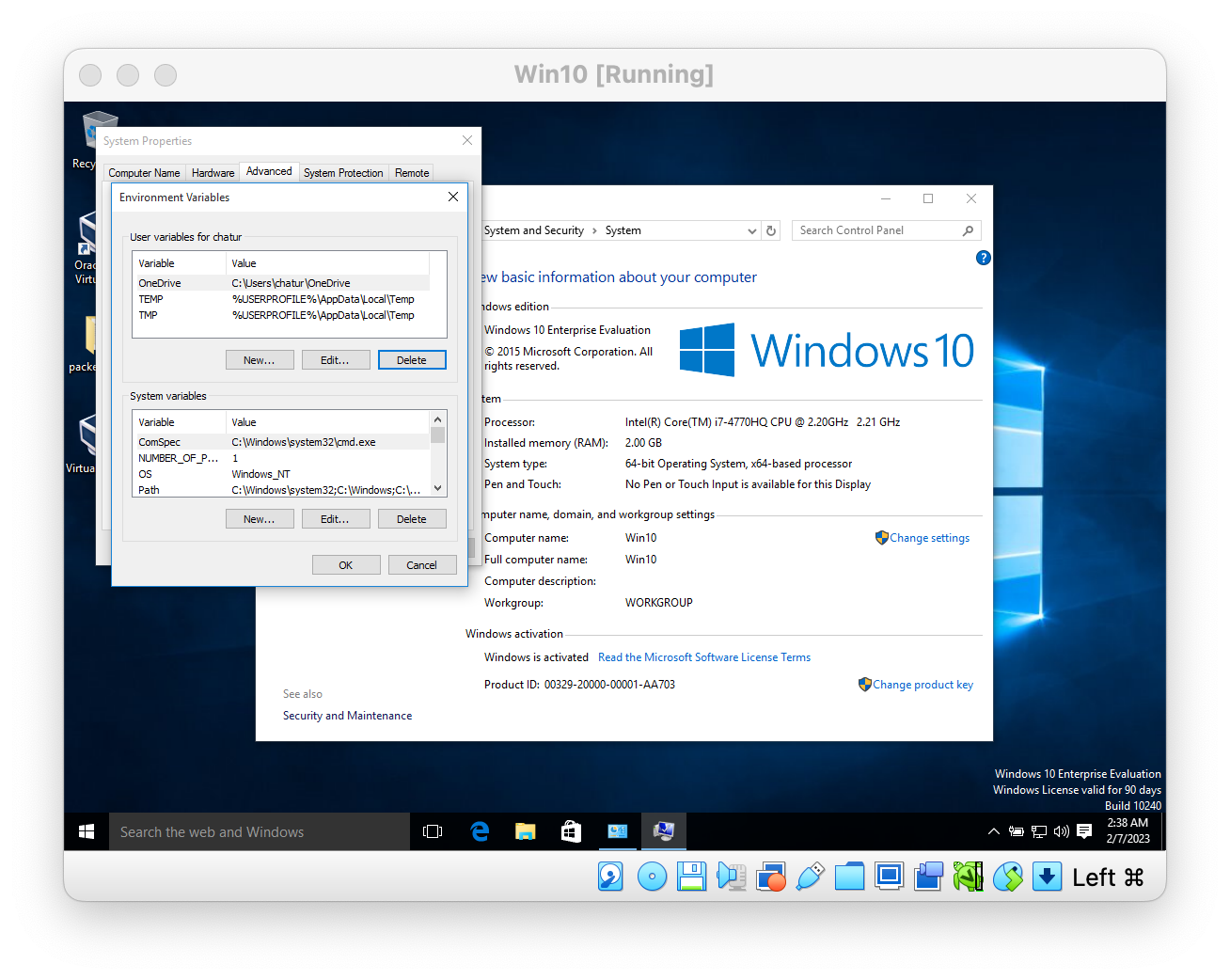Image resolution: width=1230 pixels, height=980 pixels.
Task: Switch to the Hardware tab
Action: click(213, 173)
